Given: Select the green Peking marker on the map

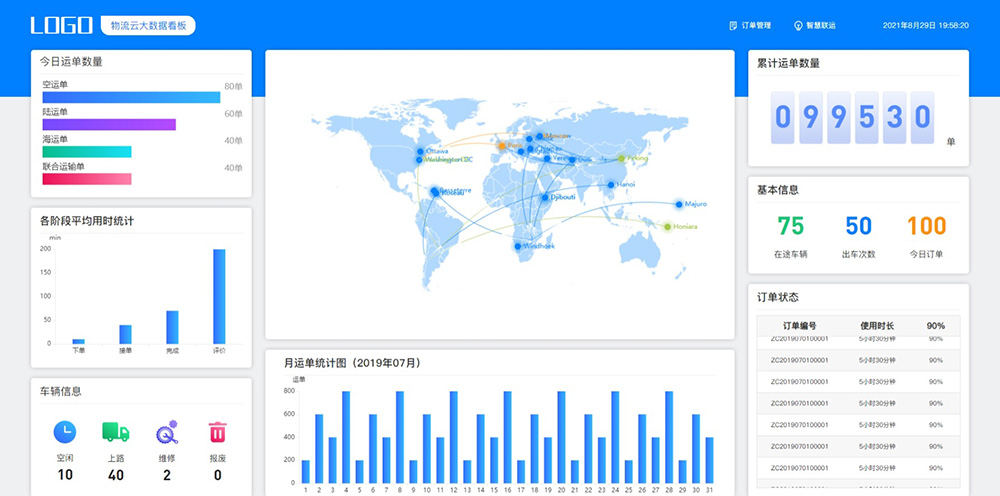Looking at the screenshot, I should [621, 158].
